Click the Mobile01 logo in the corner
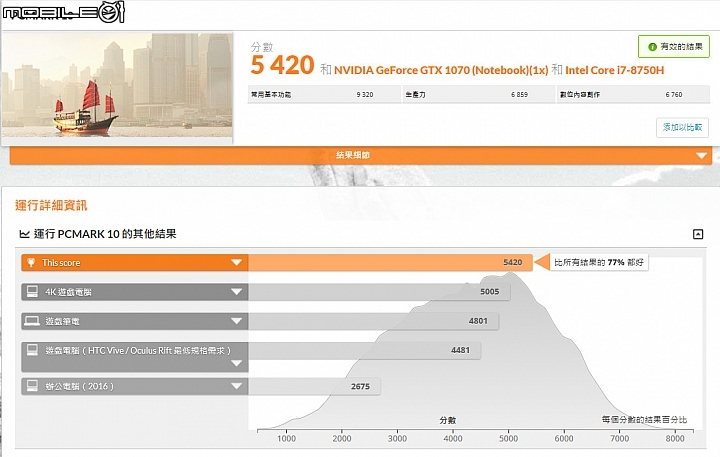720x457 pixels. (63, 12)
